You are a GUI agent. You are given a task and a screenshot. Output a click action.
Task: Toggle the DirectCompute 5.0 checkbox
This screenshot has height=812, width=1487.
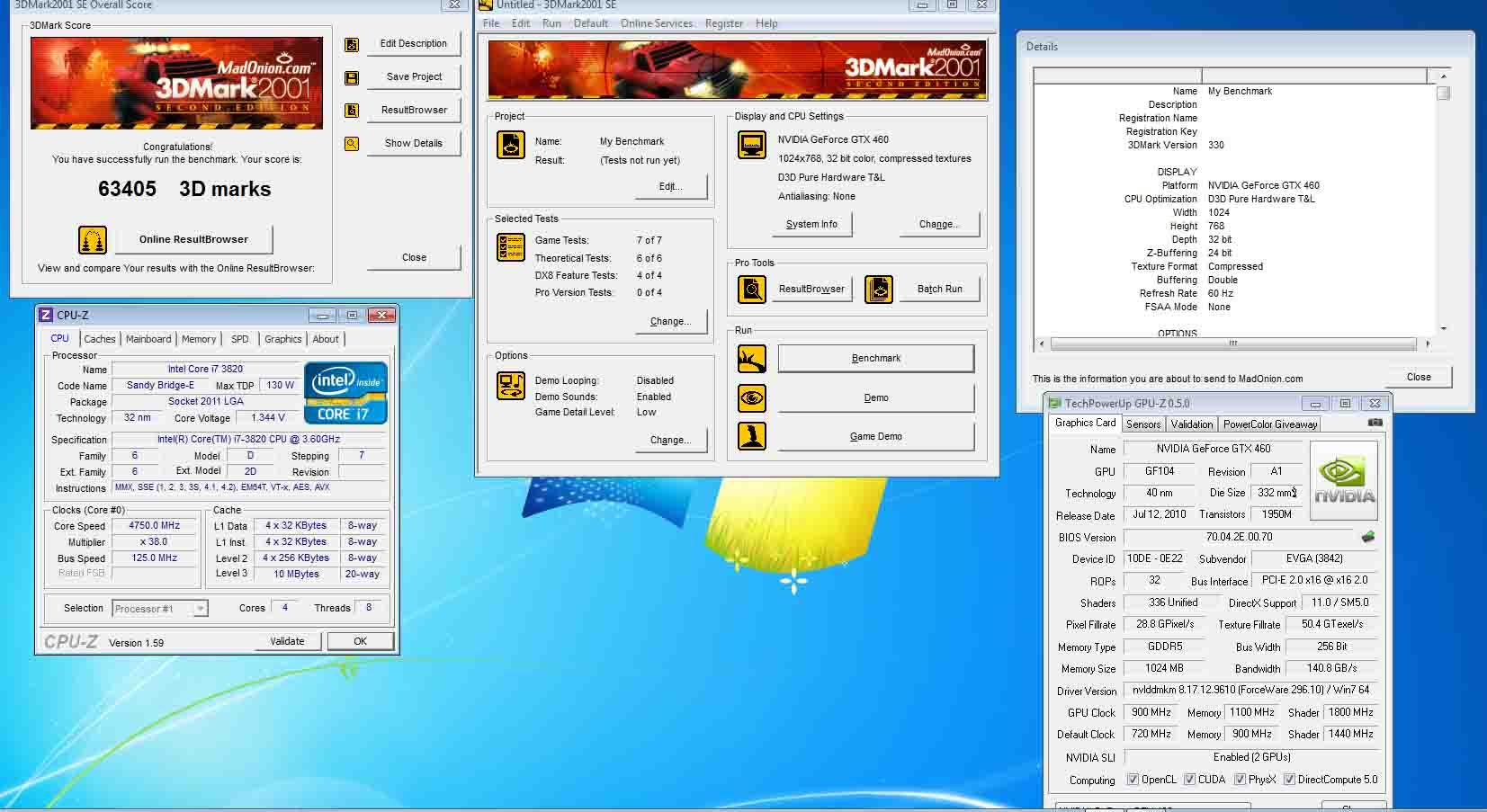click(x=1289, y=780)
